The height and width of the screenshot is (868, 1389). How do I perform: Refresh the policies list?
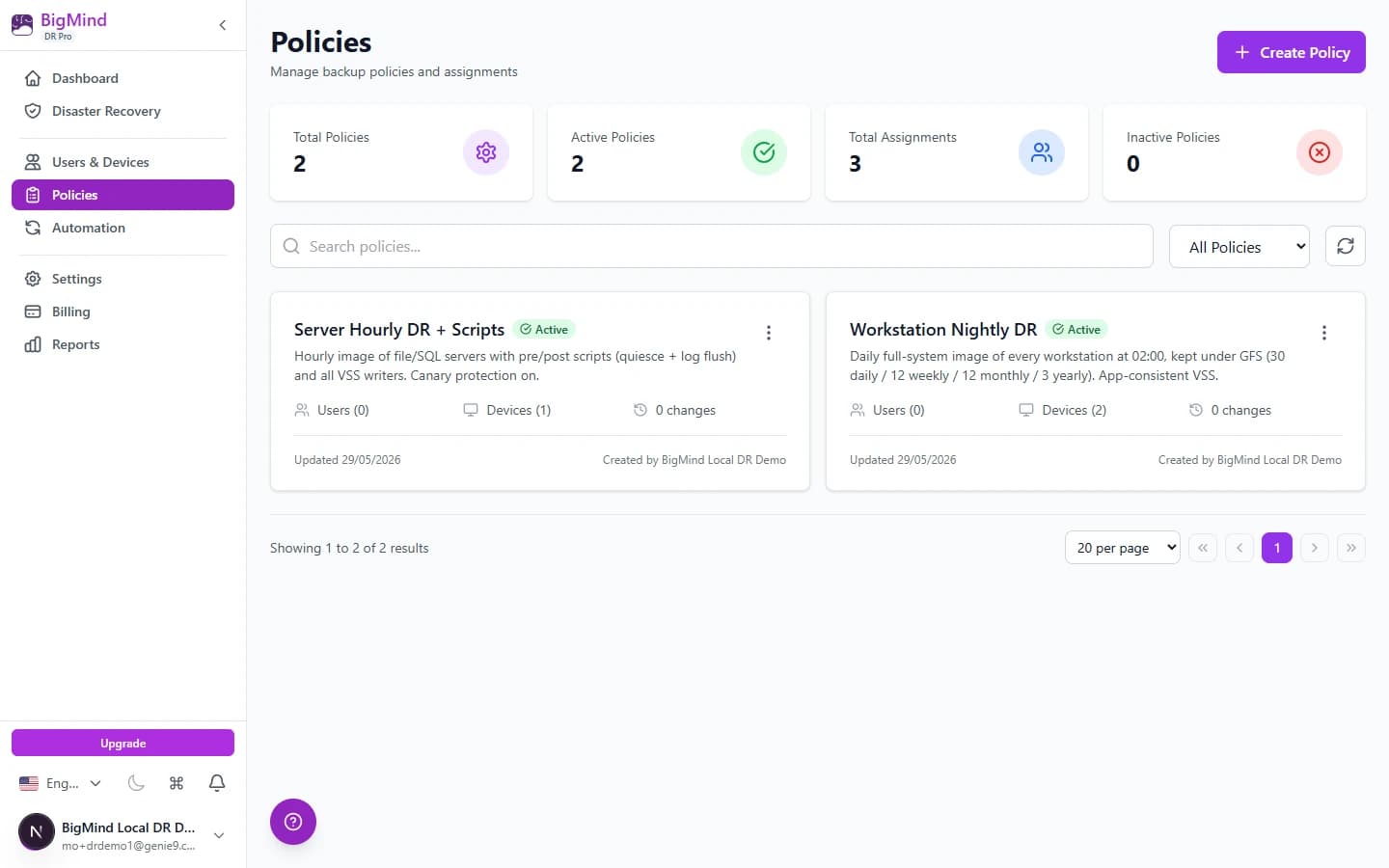click(x=1346, y=246)
